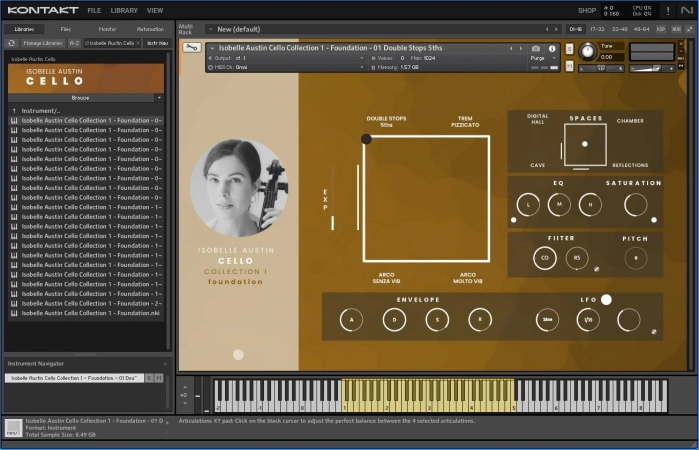The width and height of the screenshot is (699, 450).
Task: Open the instrument info icon
Action: tap(552, 48)
